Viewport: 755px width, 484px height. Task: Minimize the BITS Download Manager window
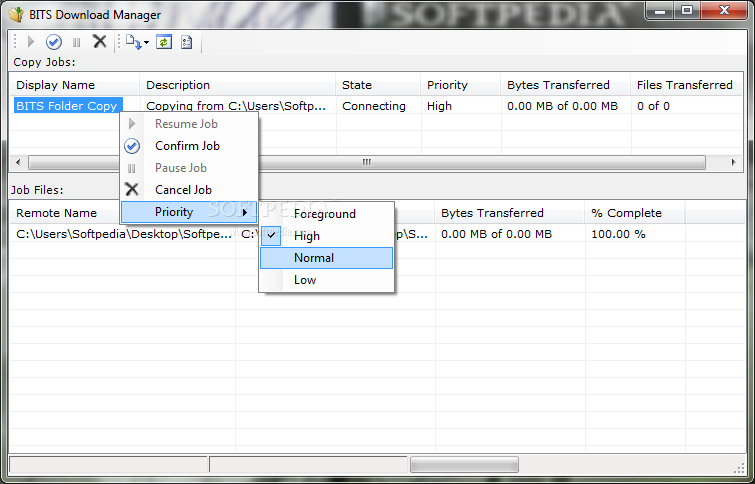tap(660, 11)
